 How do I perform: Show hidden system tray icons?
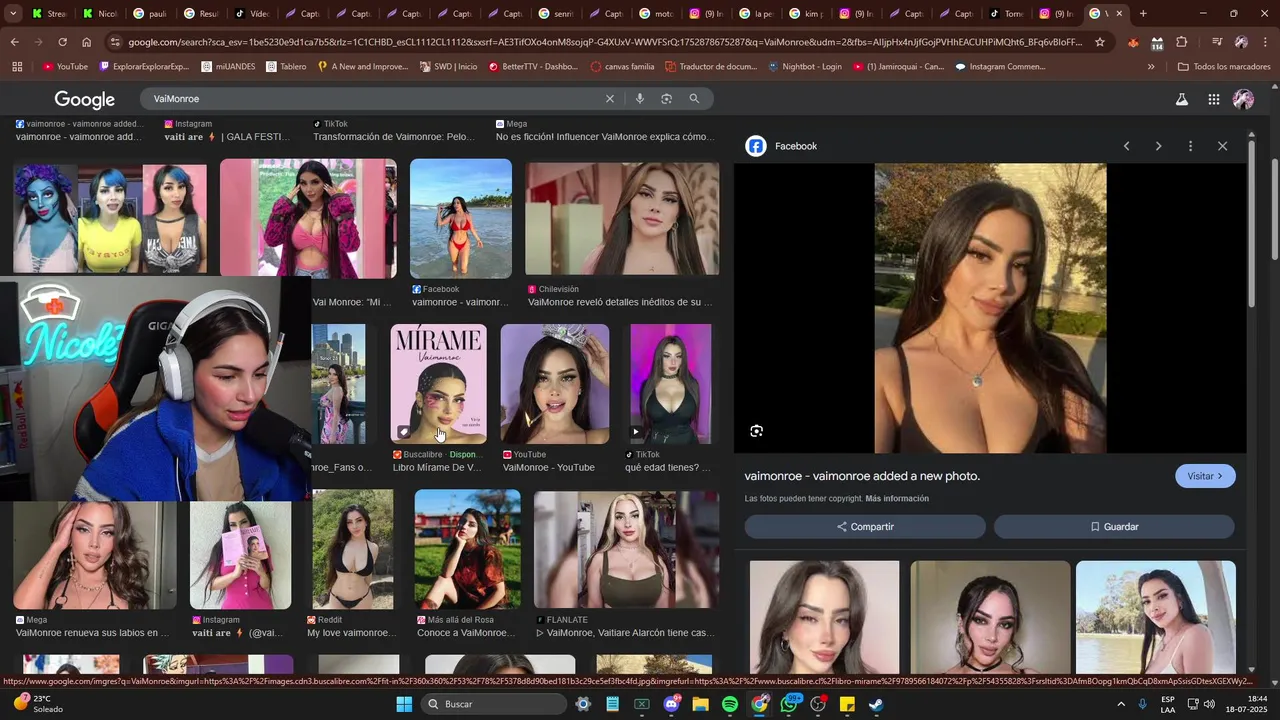coord(1120,704)
